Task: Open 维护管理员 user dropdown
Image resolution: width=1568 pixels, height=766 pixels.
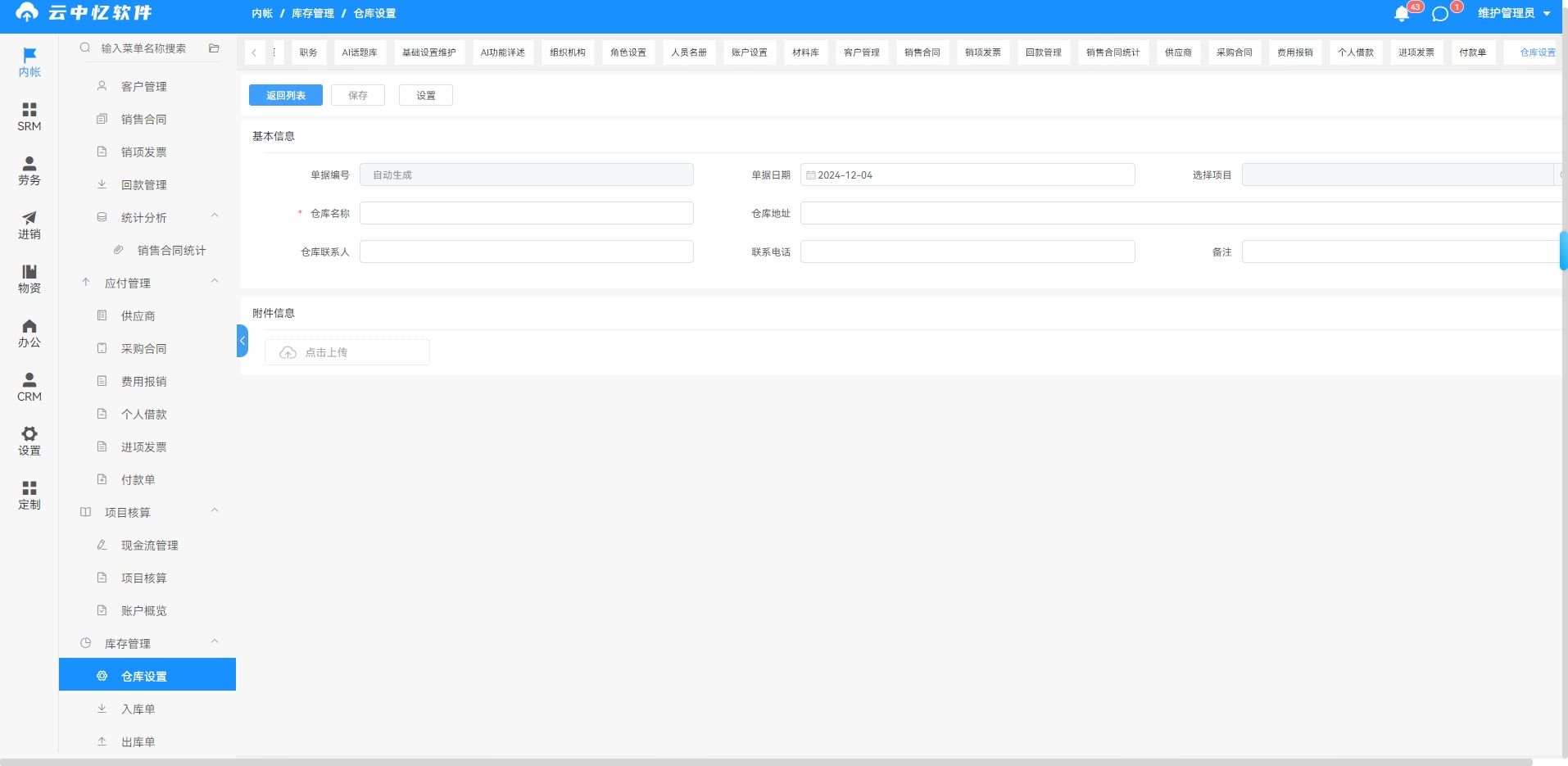Action: [x=1514, y=13]
